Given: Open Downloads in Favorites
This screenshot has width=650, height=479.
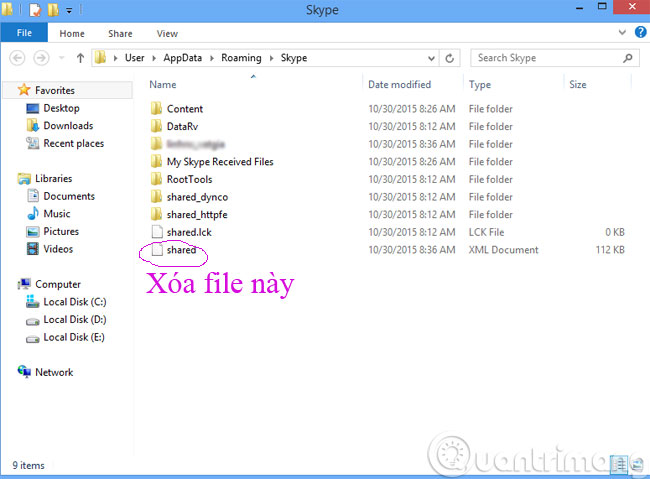Looking at the screenshot, I should (x=68, y=126).
